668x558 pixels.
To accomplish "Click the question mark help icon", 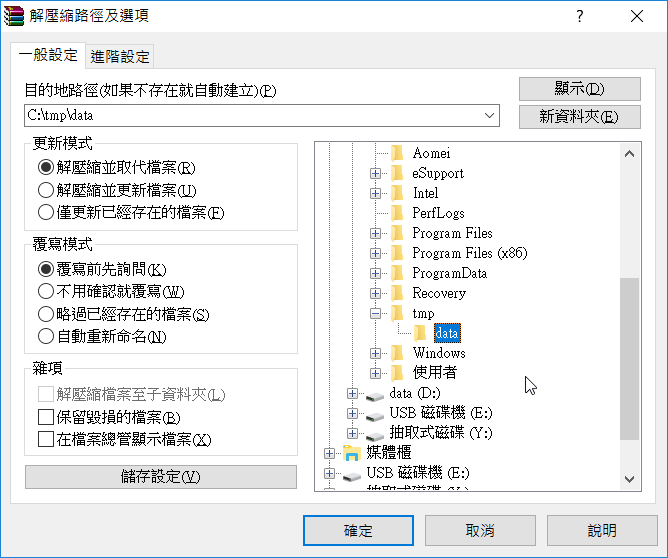I will (580, 16).
